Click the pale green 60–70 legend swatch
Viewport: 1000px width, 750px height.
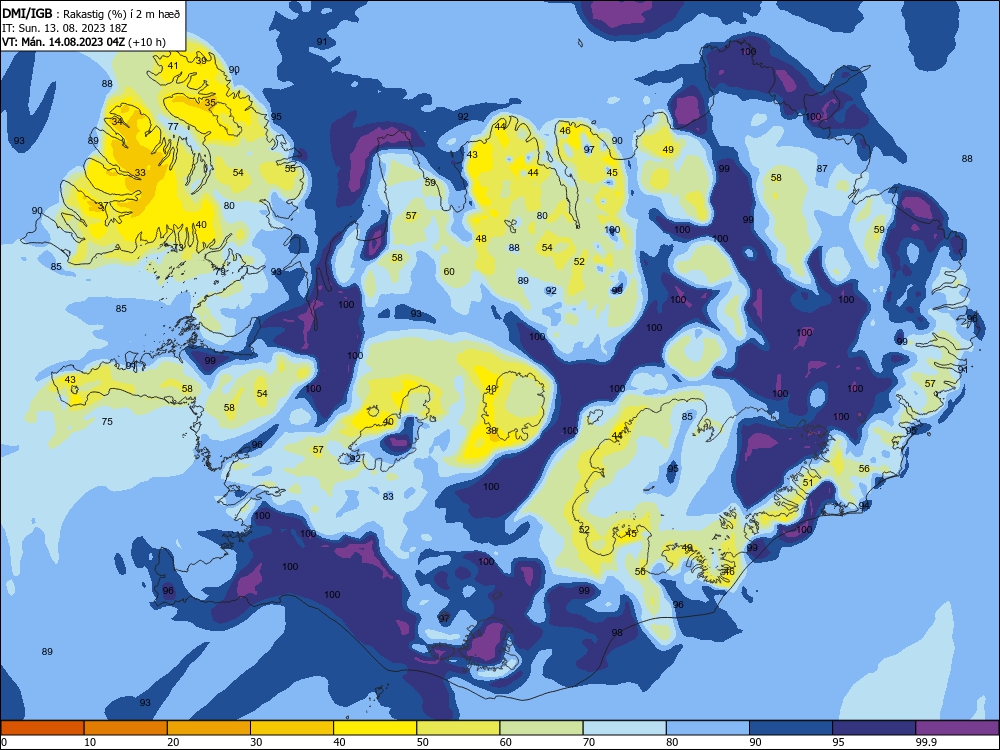click(x=541, y=728)
